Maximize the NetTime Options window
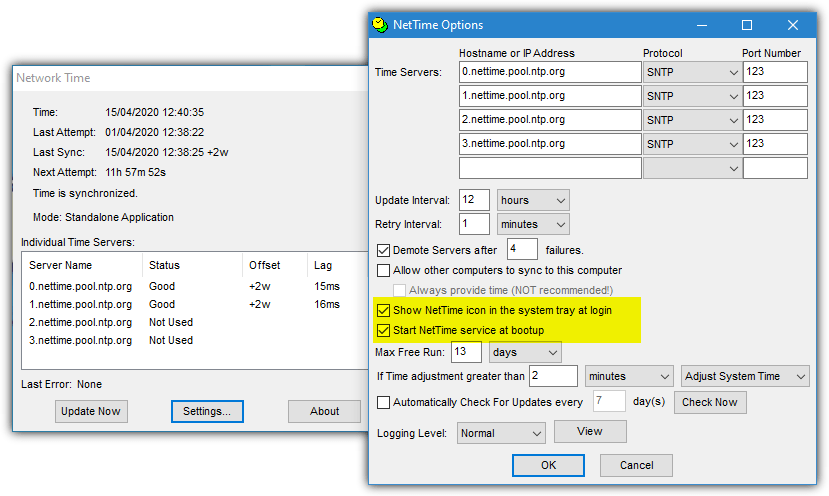The height and width of the screenshot is (496, 829). click(747, 25)
